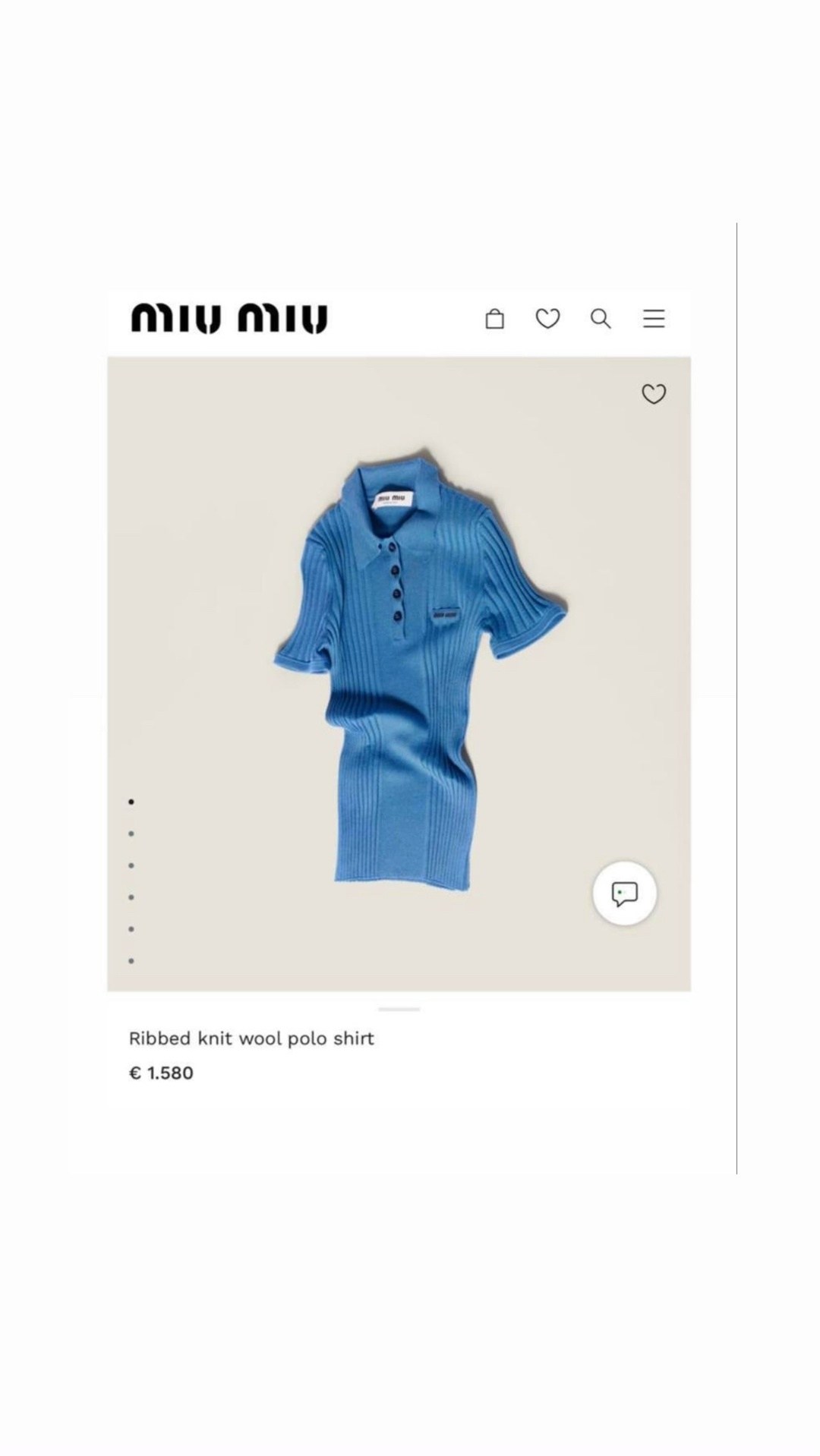Go to homepage via Miu Miu logo

[229, 319]
